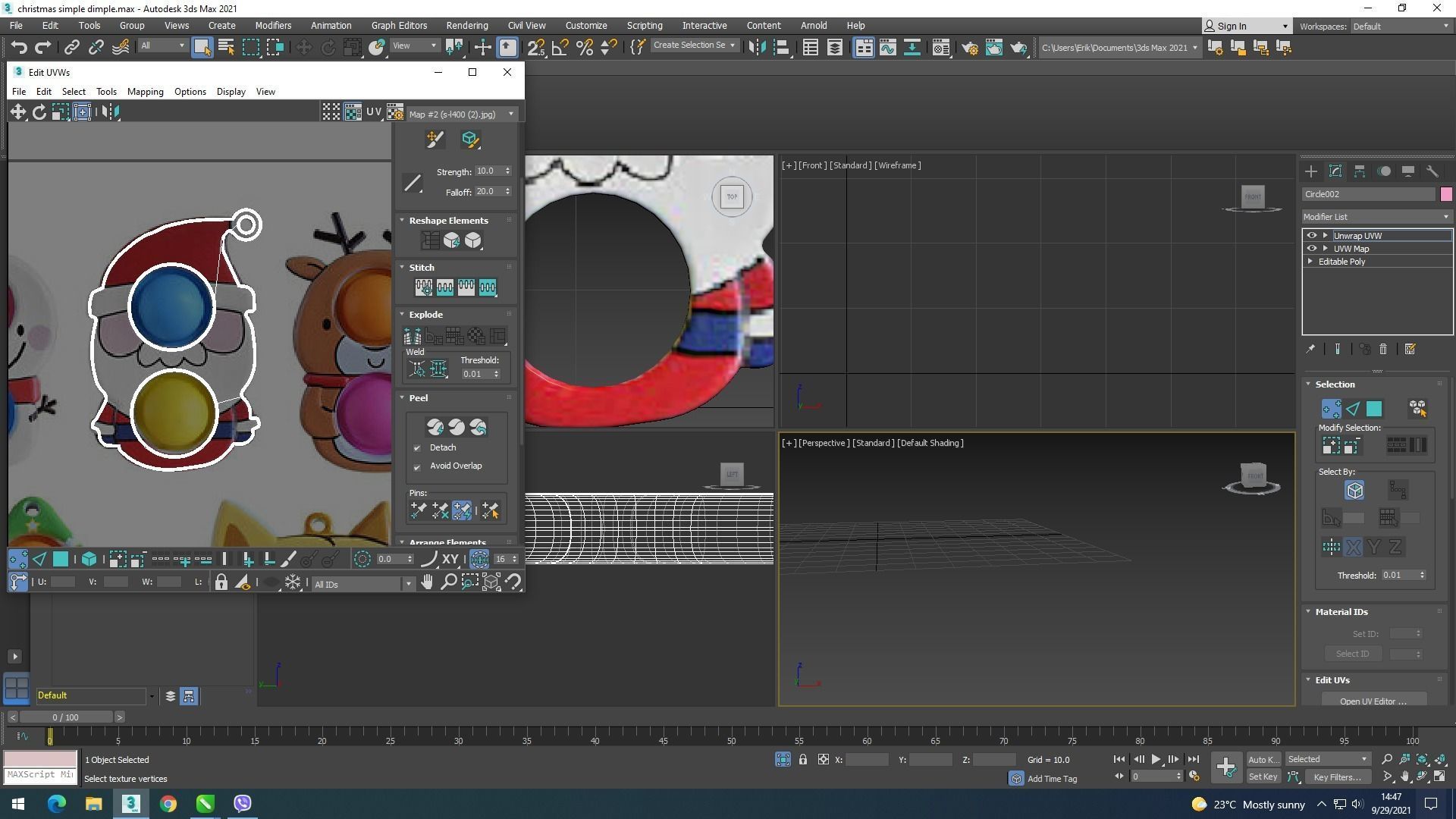Viewport: 1456px width, 819px height.
Task: Click the pink object color swatch
Action: click(x=1445, y=194)
